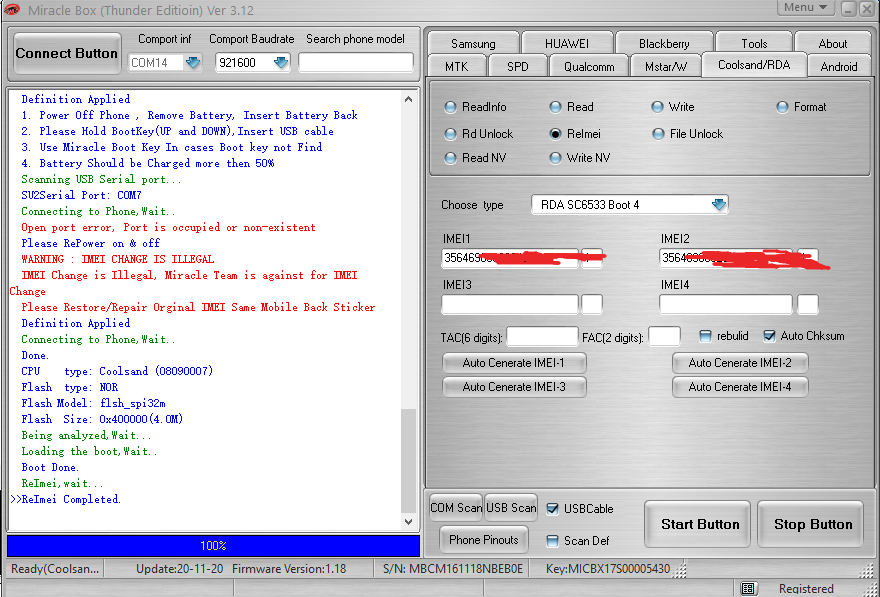Open the Choose type RDA SC6533 dropdown
The image size is (880, 597).
[x=719, y=204]
